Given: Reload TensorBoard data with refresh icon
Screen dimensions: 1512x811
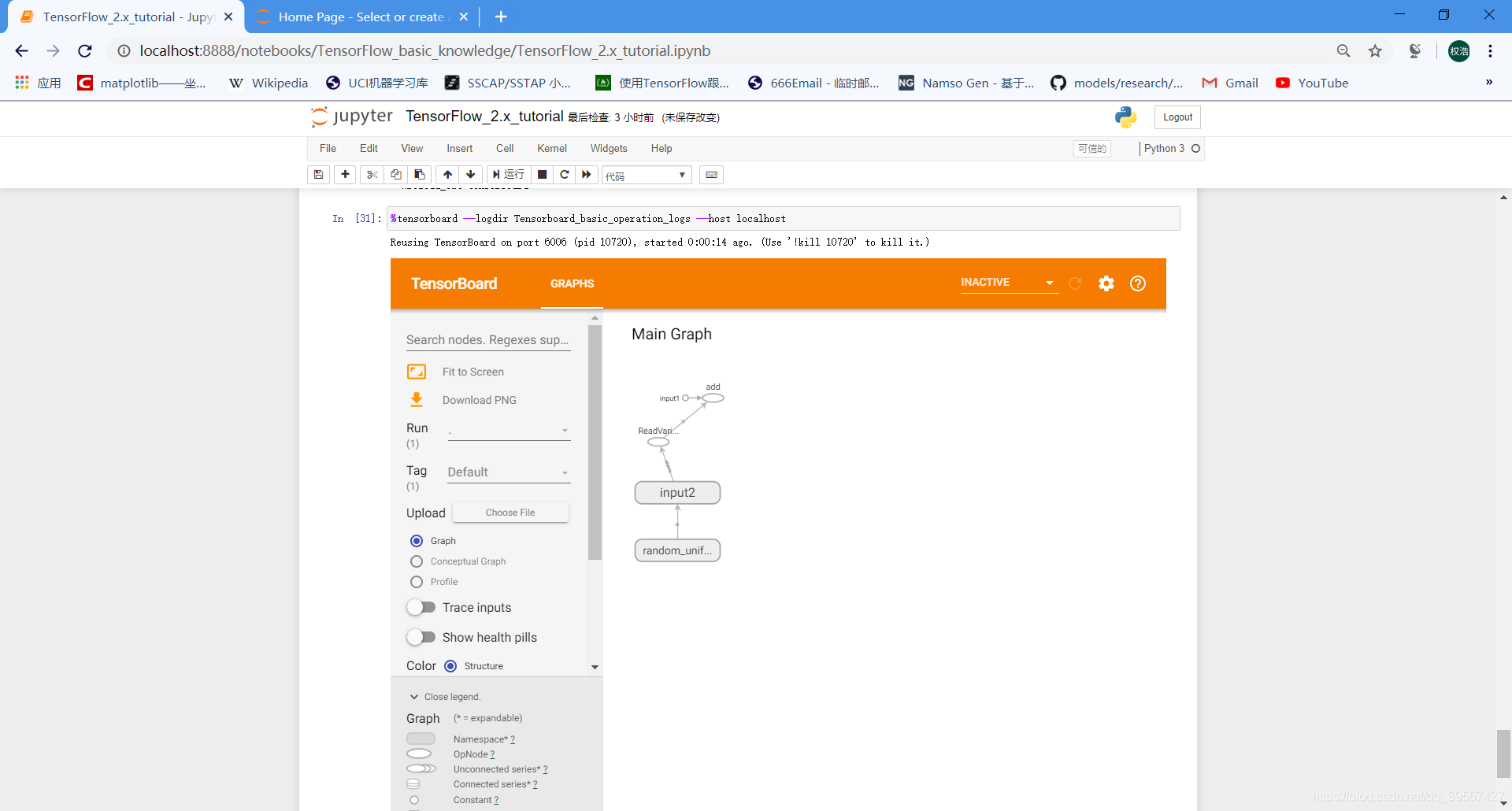Looking at the screenshot, I should tap(1075, 283).
